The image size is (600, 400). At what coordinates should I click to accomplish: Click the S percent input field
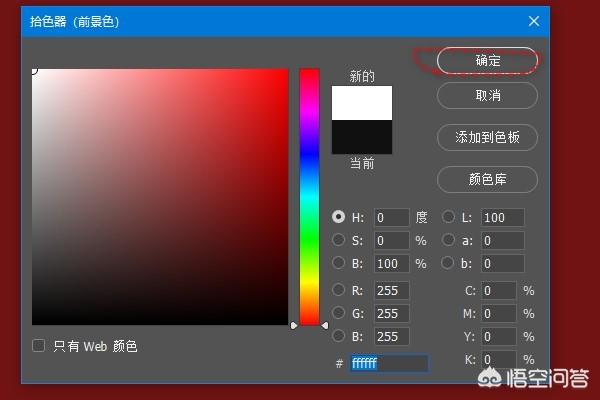tap(391, 240)
